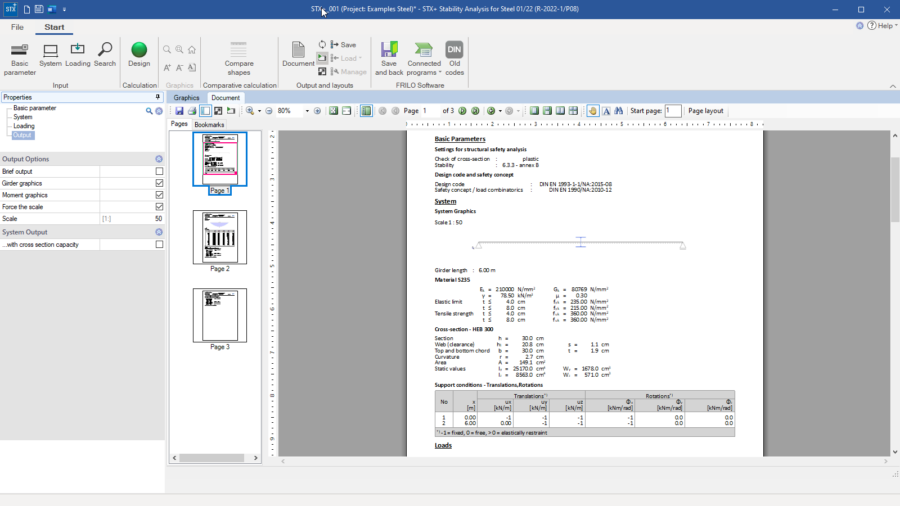Go to last page arrow
This screenshot has height=506, width=900.
(475, 111)
